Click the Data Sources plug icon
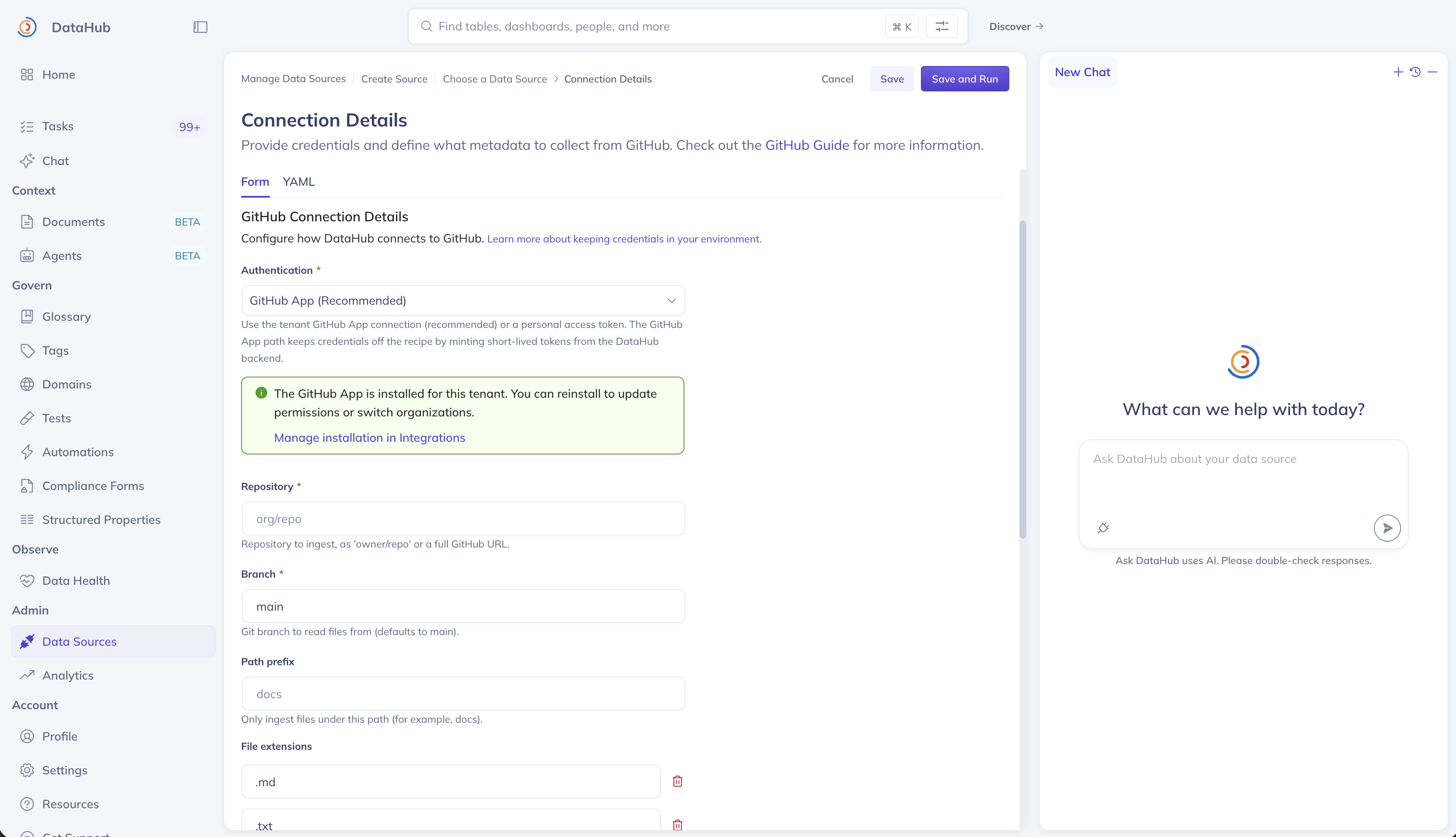This screenshot has width=1456, height=837. [27, 642]
